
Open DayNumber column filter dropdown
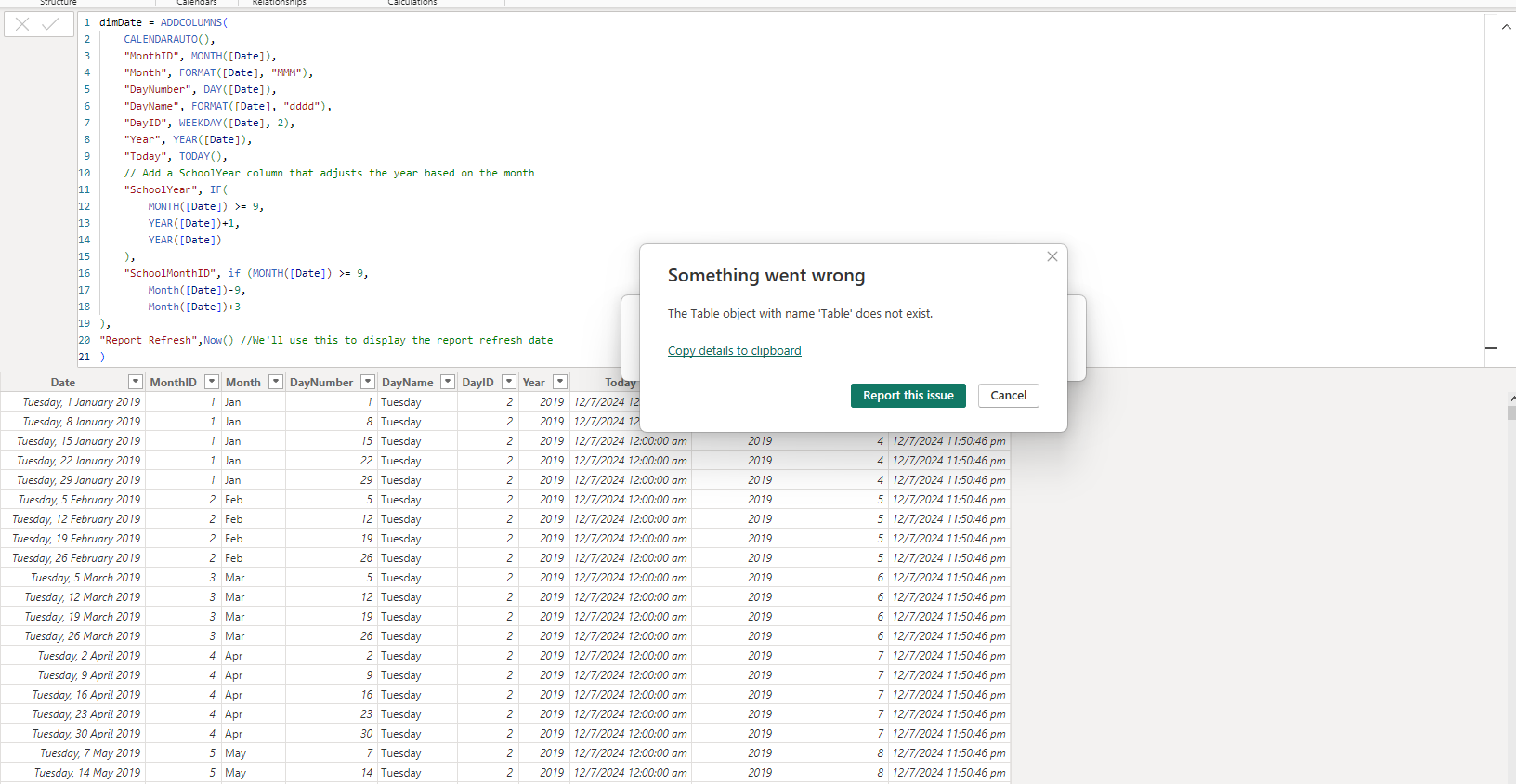[368, 382]
